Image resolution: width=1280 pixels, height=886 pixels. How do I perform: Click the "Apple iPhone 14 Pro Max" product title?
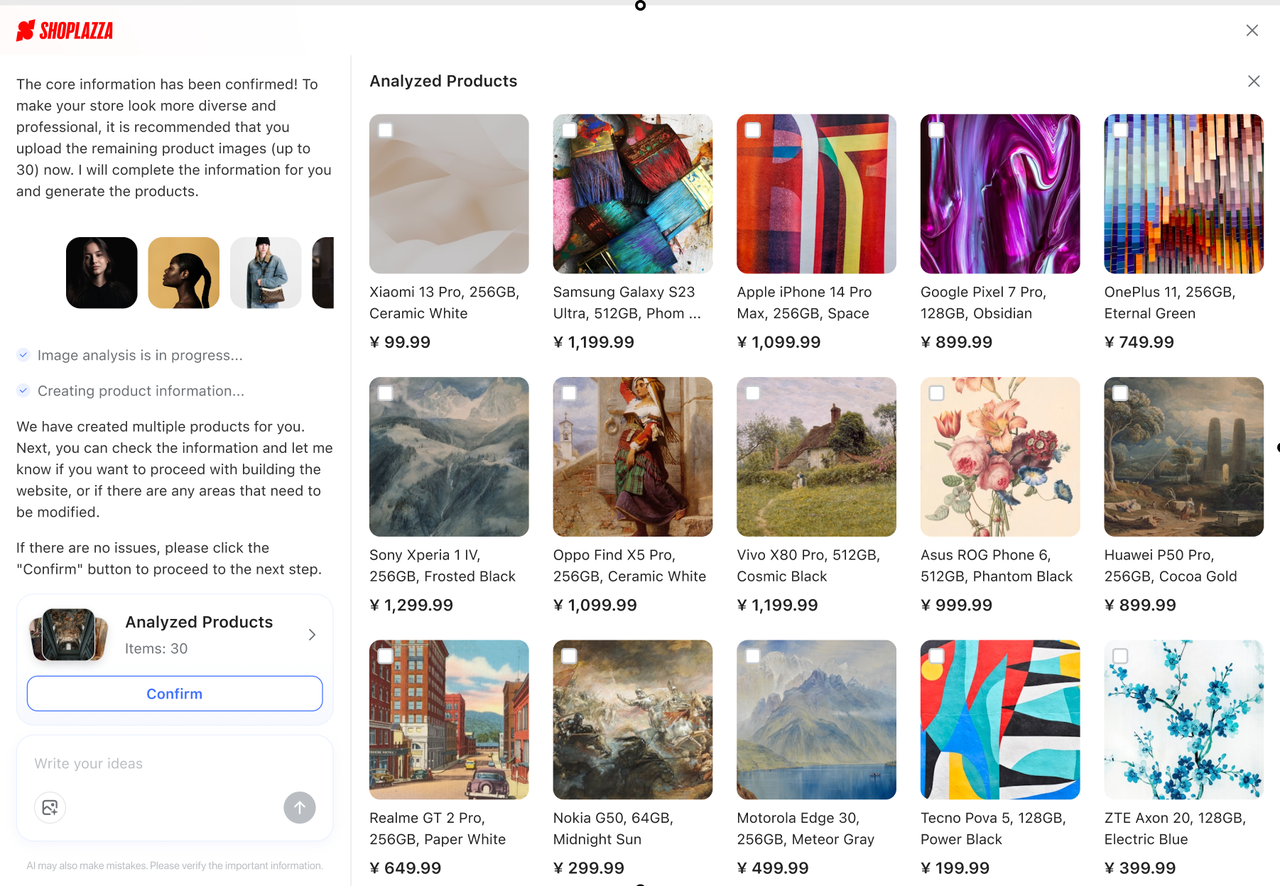(804, 303)
